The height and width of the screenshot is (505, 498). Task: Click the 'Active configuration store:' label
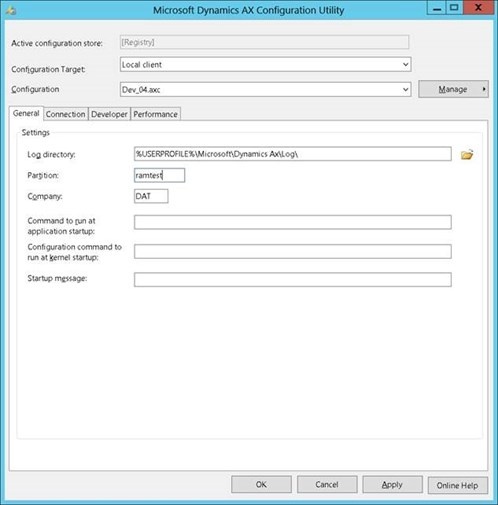point(57,43)
